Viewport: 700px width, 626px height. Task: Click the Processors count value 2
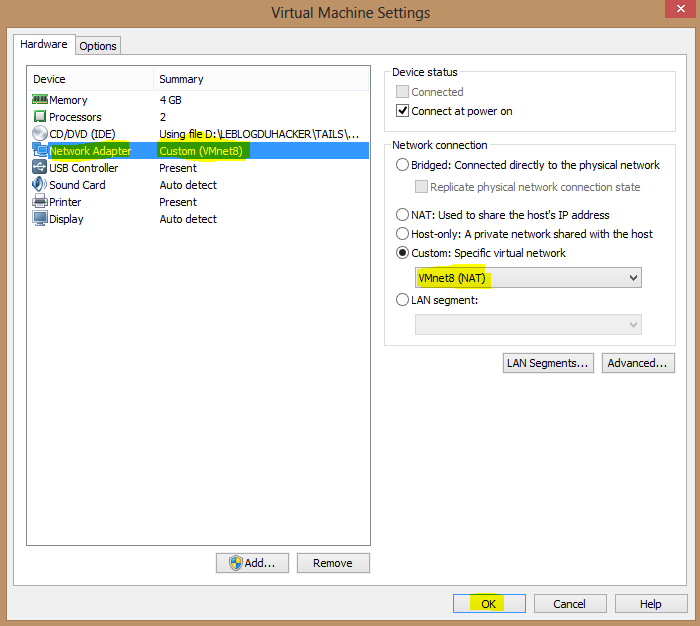coord(163,117)
